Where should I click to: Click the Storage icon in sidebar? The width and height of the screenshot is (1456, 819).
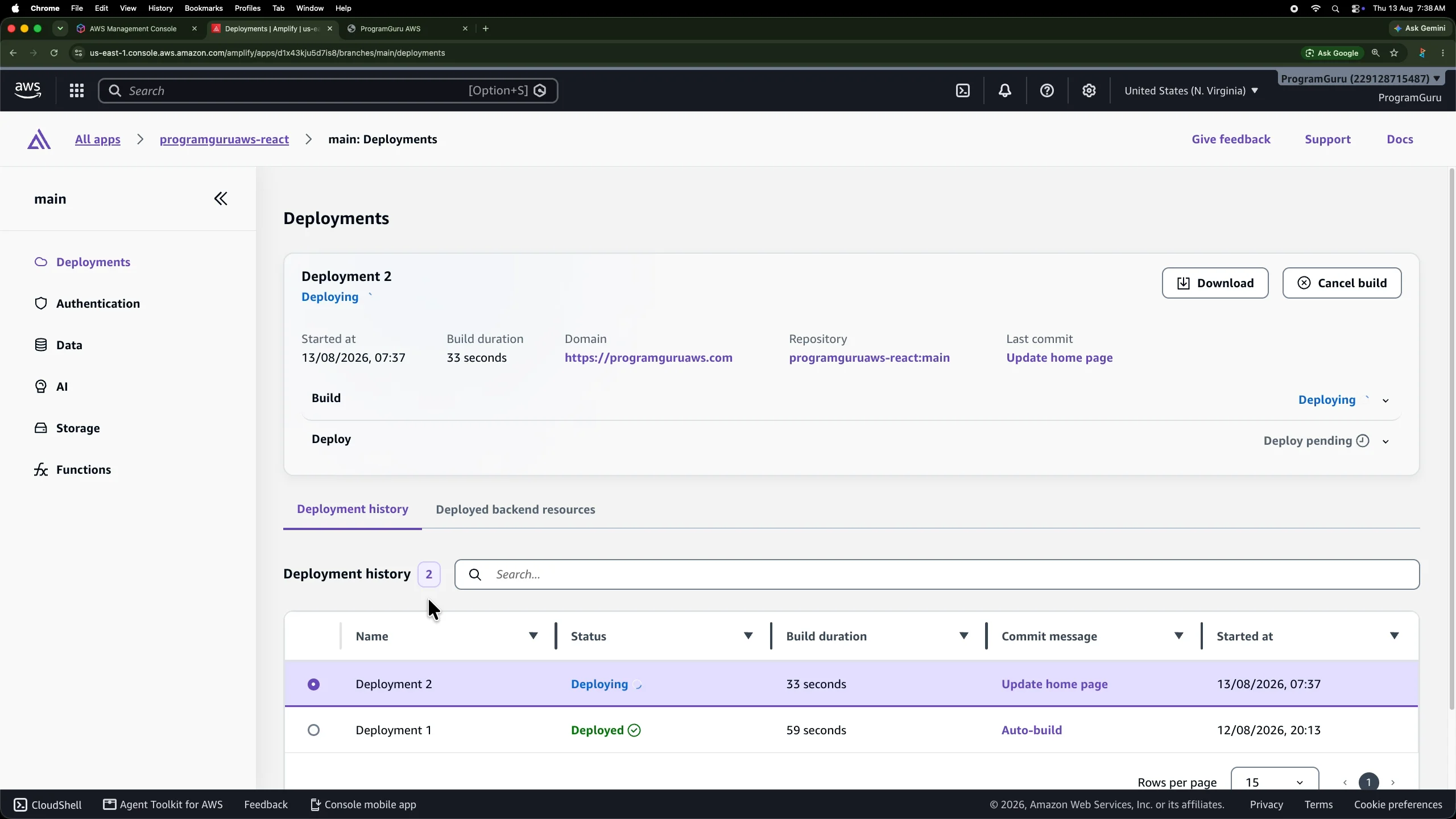click(41, 428)
